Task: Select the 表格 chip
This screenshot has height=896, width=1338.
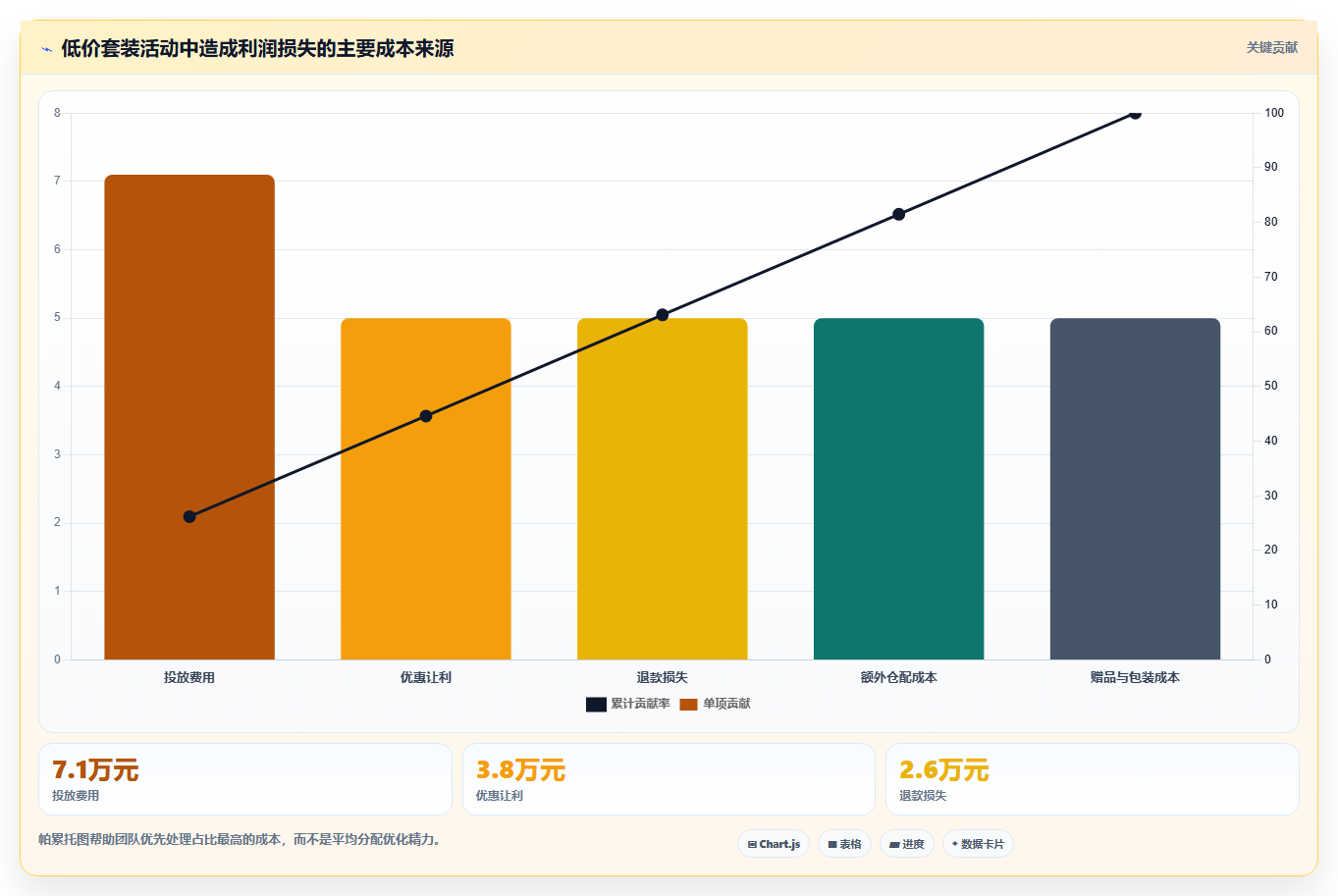Action: coord(844,844)
